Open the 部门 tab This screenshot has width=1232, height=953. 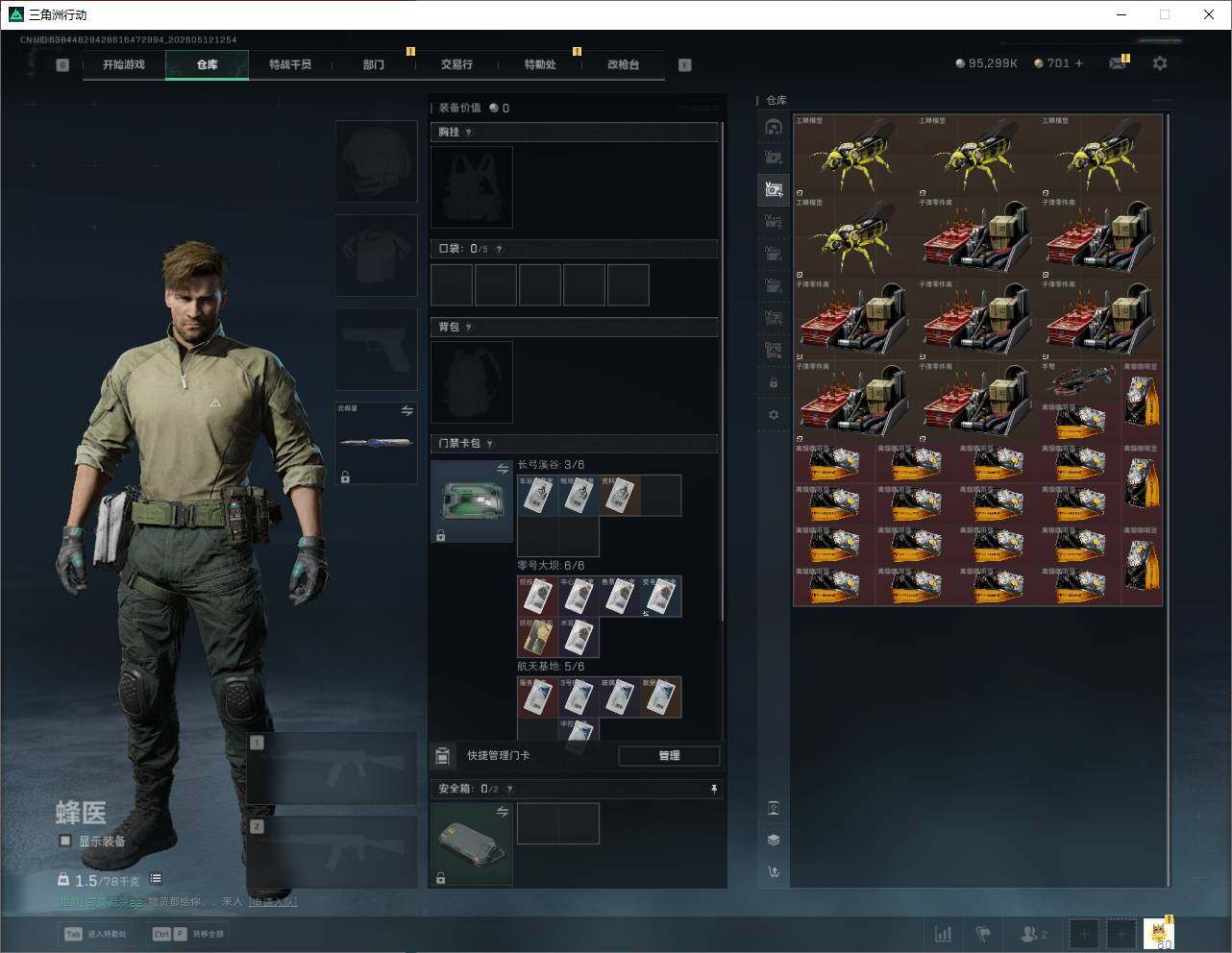374,64
